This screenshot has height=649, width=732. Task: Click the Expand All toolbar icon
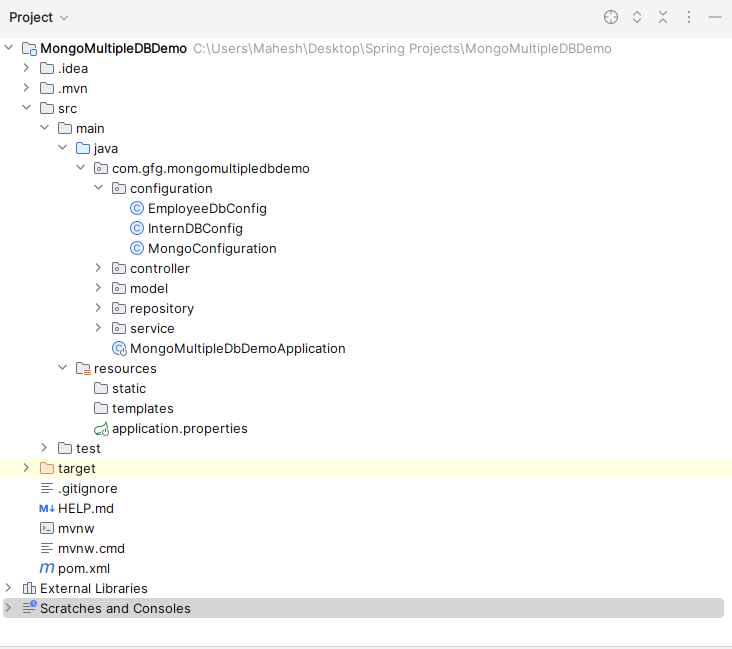(637, 17)
